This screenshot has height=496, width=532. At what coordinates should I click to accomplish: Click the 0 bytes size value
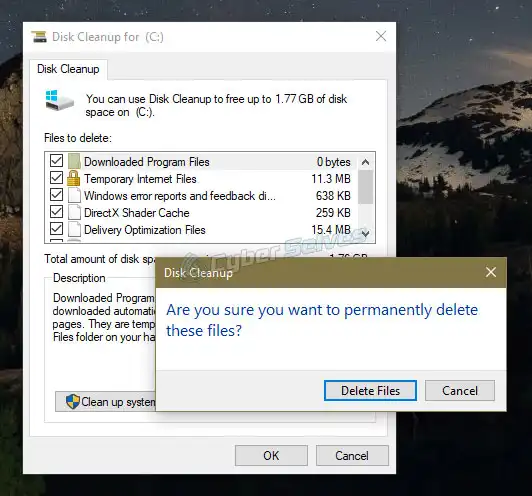334,162
